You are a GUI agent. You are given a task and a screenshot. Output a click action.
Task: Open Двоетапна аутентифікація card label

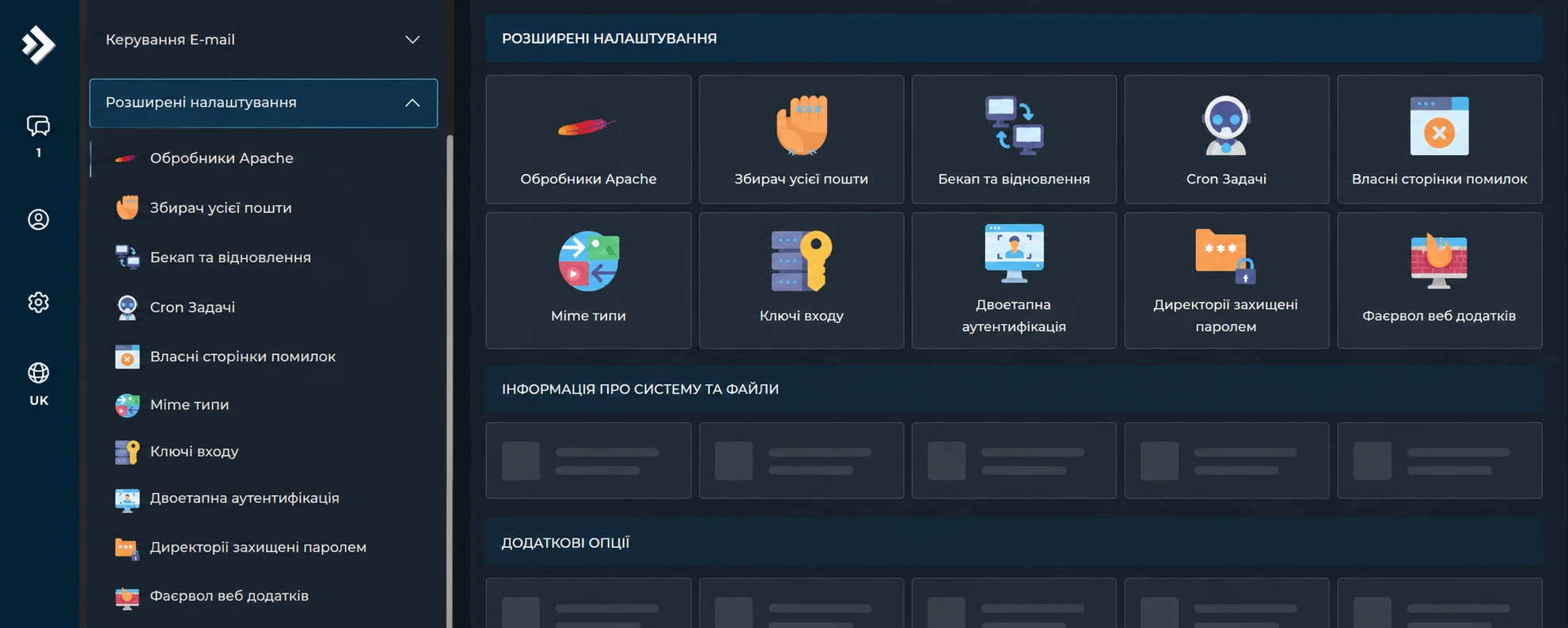tap(1013, 315)
